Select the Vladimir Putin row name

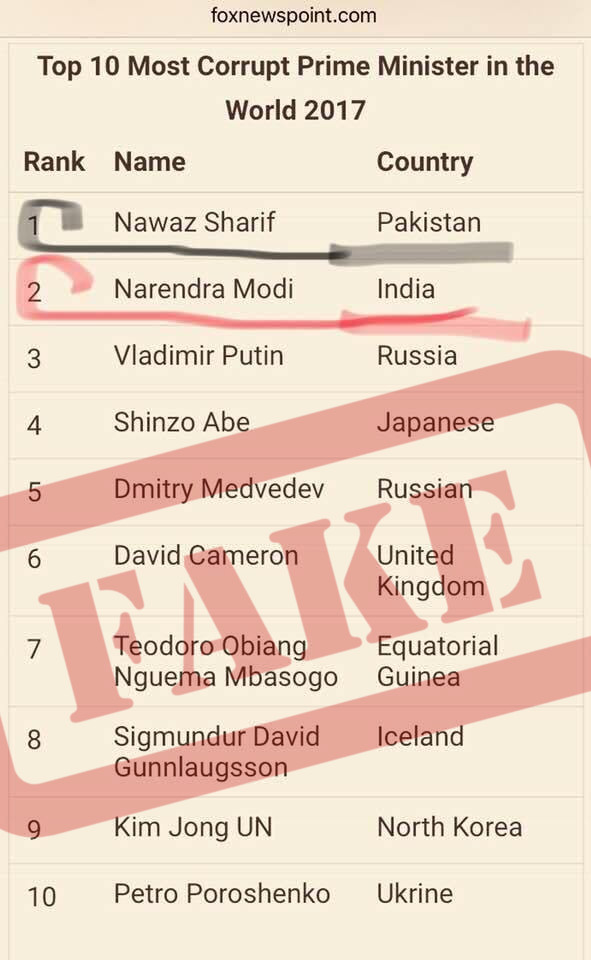(x=199, y=356)
